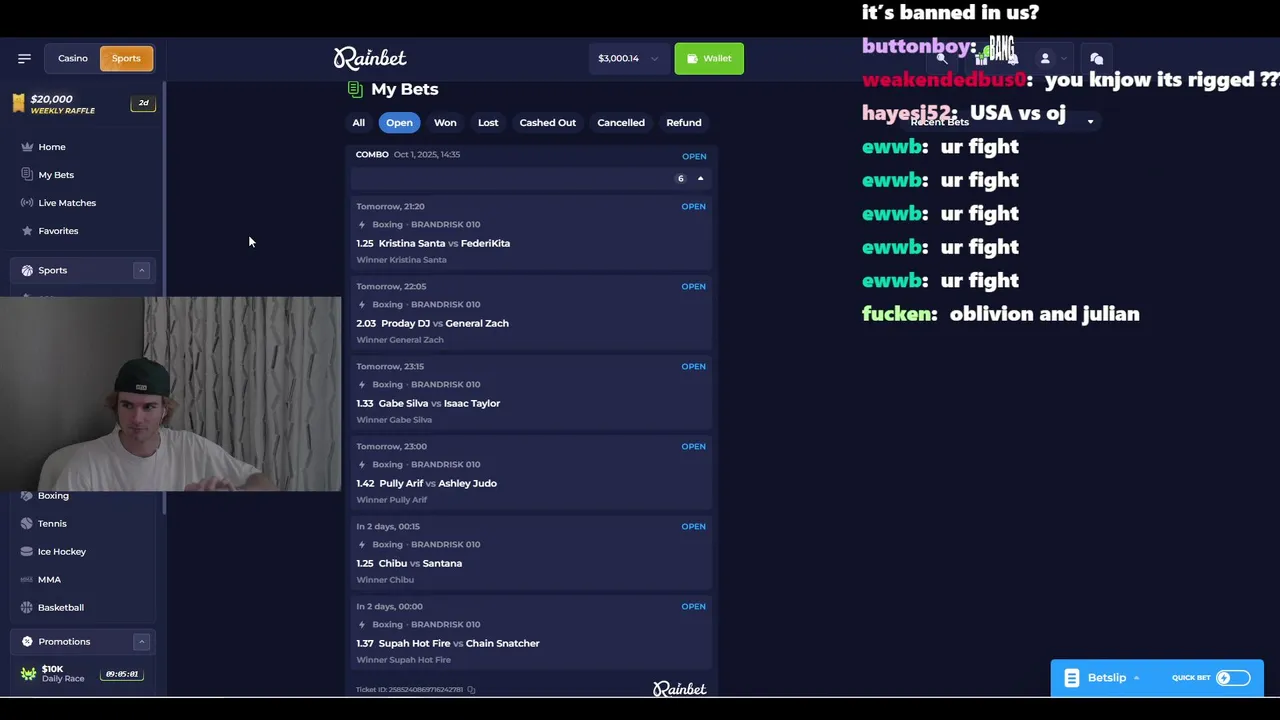The image size is (1280, 720).
Task: Open Live Matches in sidebar
Action: pos(67,203)
